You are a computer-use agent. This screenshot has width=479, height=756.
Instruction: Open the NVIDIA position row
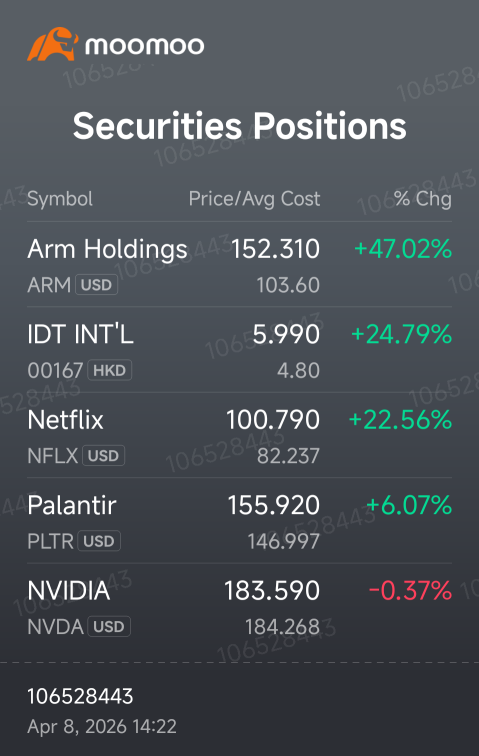(239, 606)
